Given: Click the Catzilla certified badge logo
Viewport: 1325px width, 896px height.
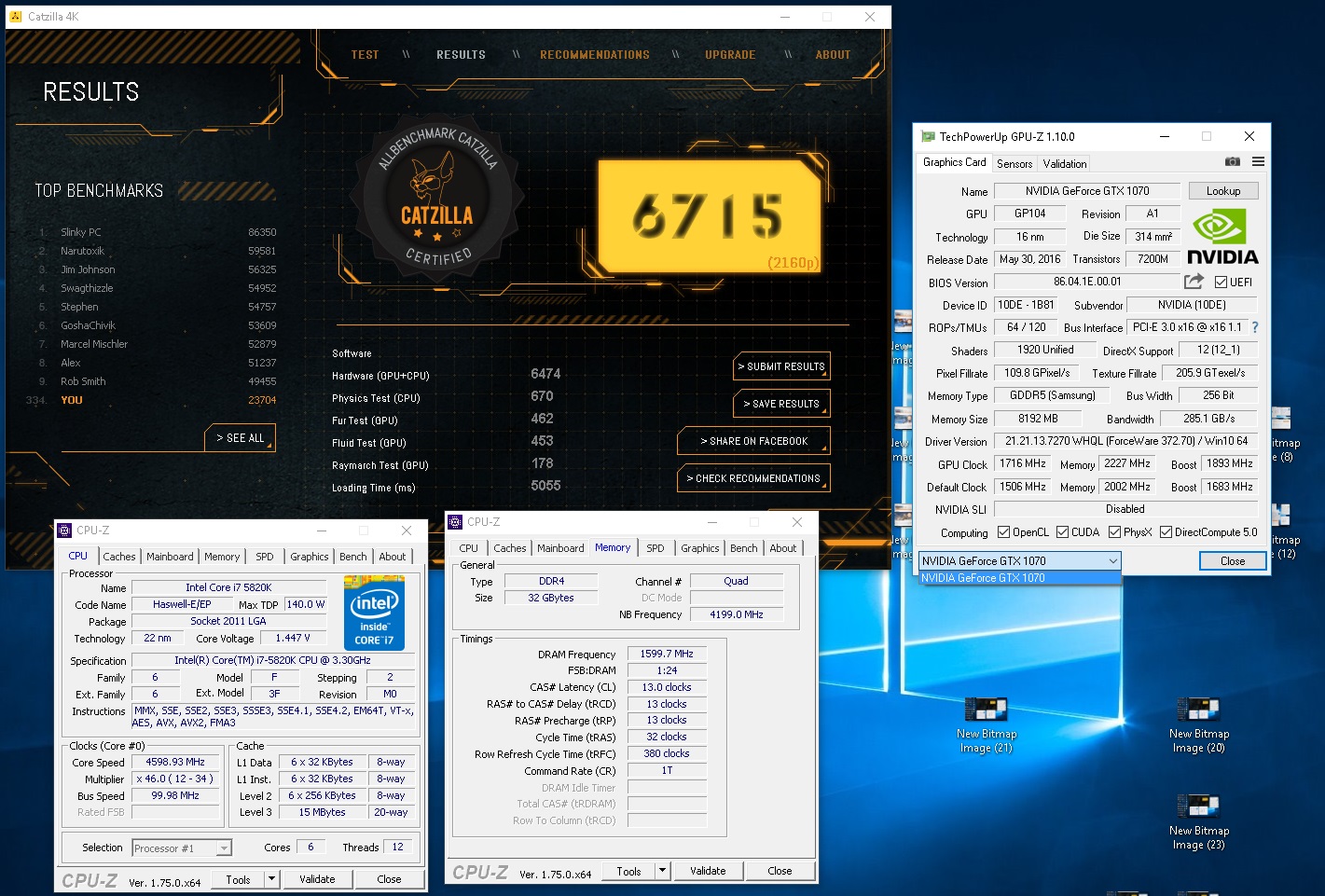Looking at the screenshot, I should [x=437, y=200].
